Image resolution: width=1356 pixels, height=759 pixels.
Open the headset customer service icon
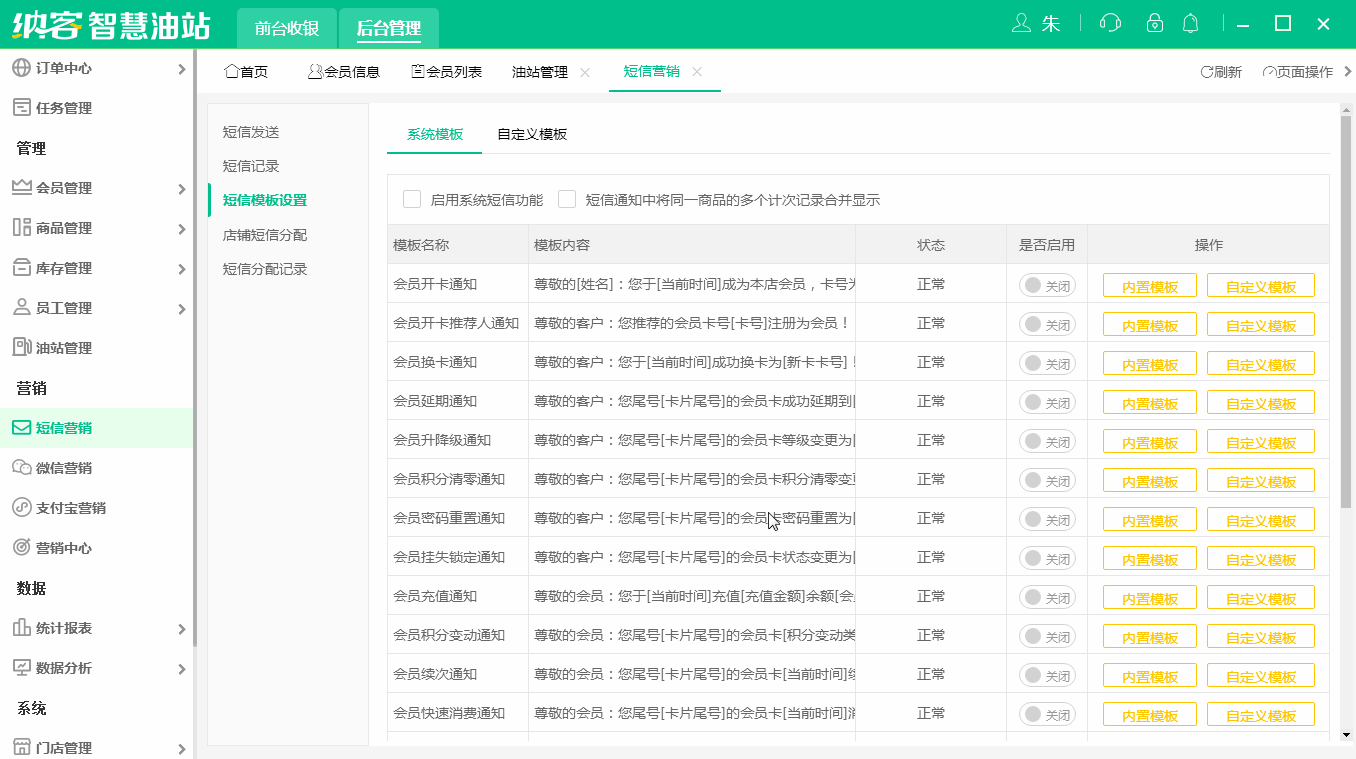click(1110, 23)
